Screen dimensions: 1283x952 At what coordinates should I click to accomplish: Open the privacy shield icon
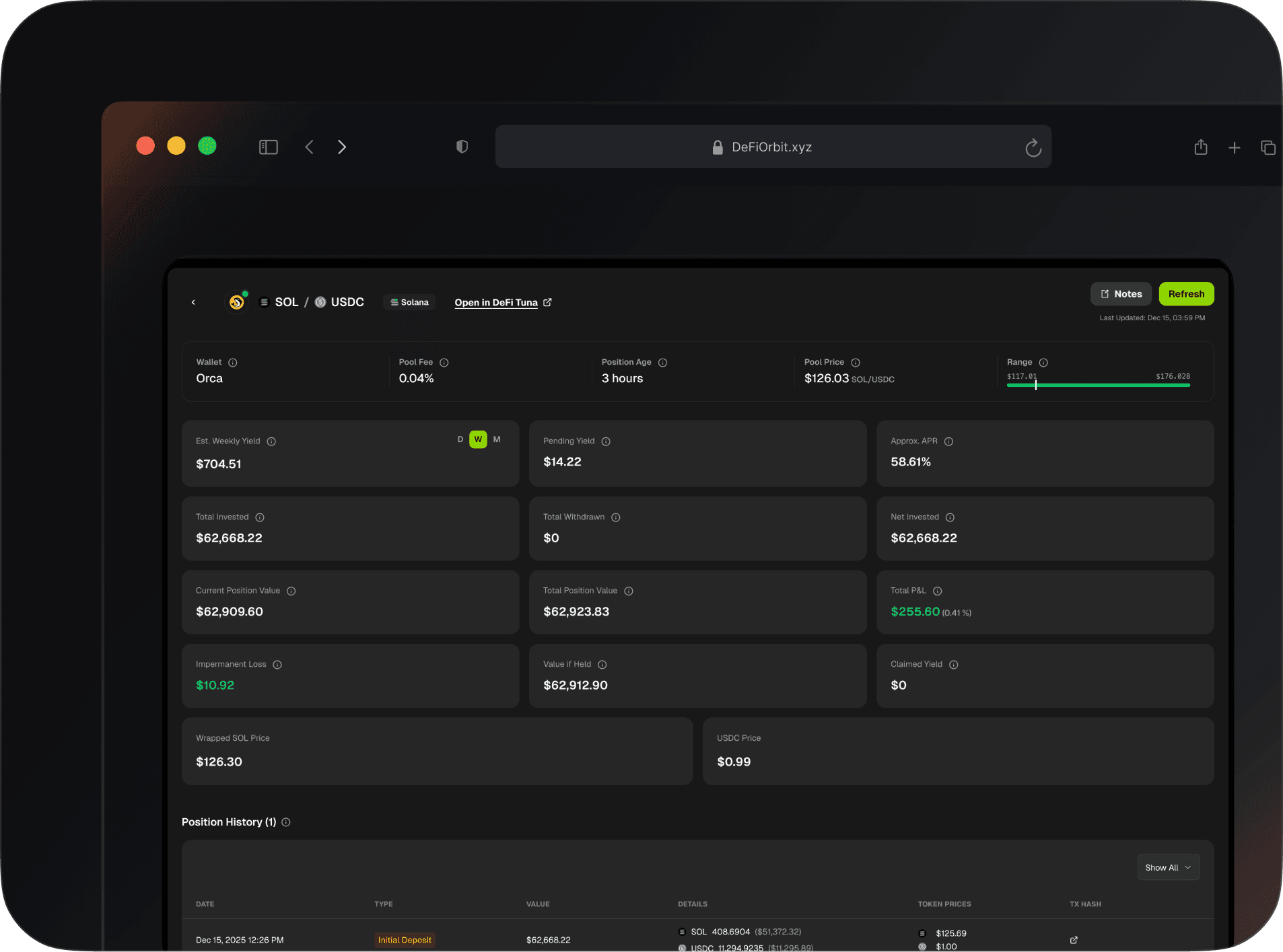(462, 147)
